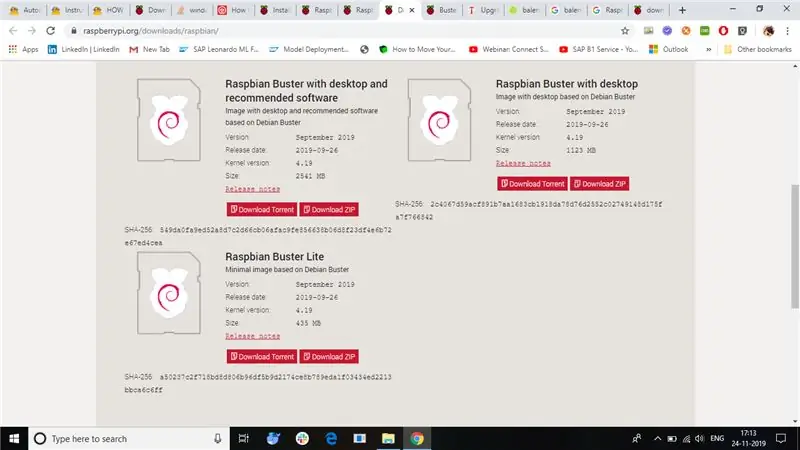Open the Apps bookmark shortcut
Image resolution: width=800 pixels, height=450 pixels.
23,49
